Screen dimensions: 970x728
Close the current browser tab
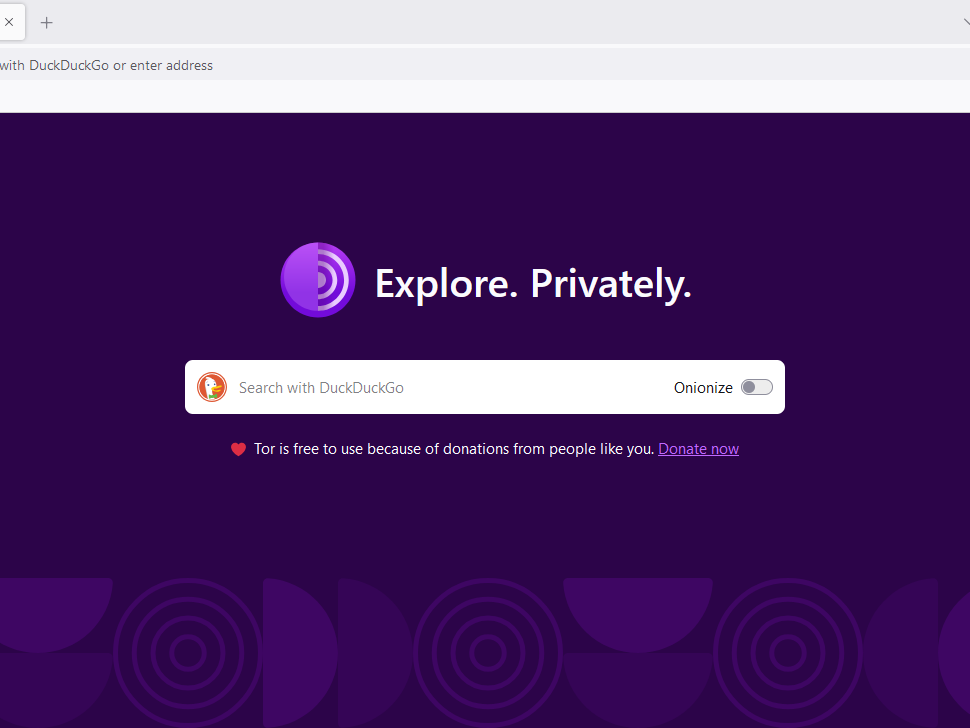[x=9, y=22]
